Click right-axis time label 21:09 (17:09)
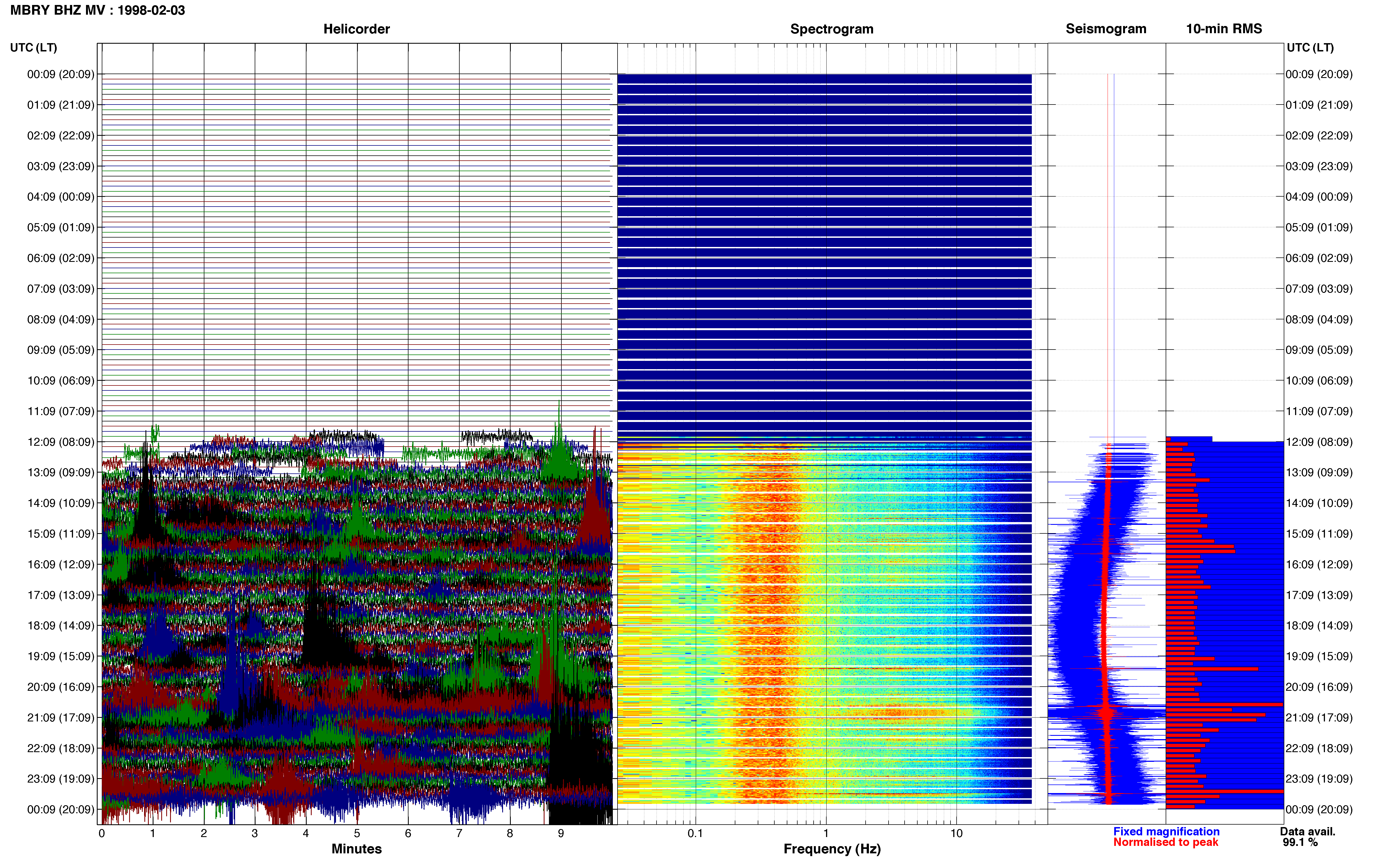The width and height of the screenshot is (1388, 868). click(1319, 718)
